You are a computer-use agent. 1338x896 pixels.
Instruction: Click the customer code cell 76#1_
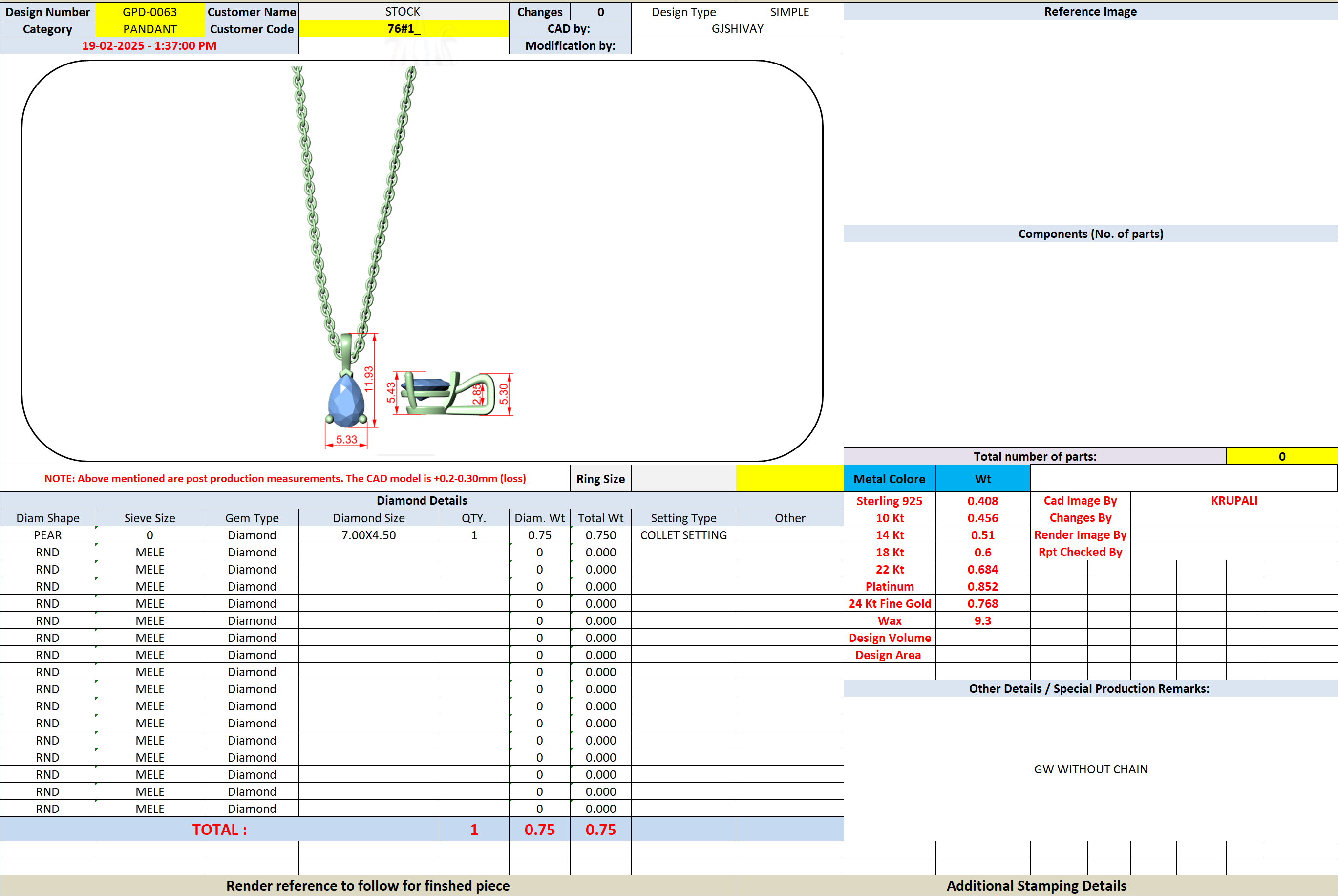[404, 28]
